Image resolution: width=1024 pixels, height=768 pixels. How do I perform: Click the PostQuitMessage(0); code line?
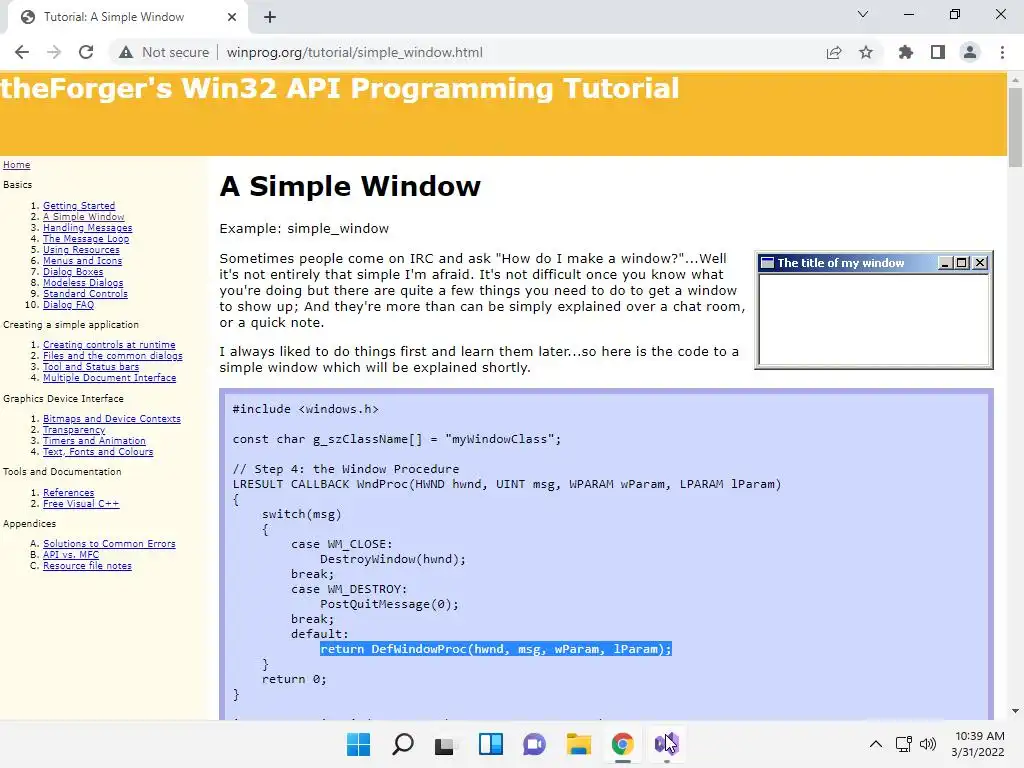tap(389, 604)
